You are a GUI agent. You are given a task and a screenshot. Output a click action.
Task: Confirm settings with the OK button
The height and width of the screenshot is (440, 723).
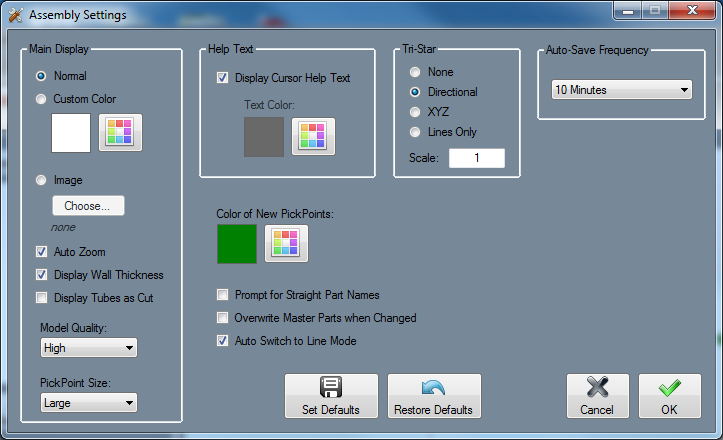(x=670, y=396)
